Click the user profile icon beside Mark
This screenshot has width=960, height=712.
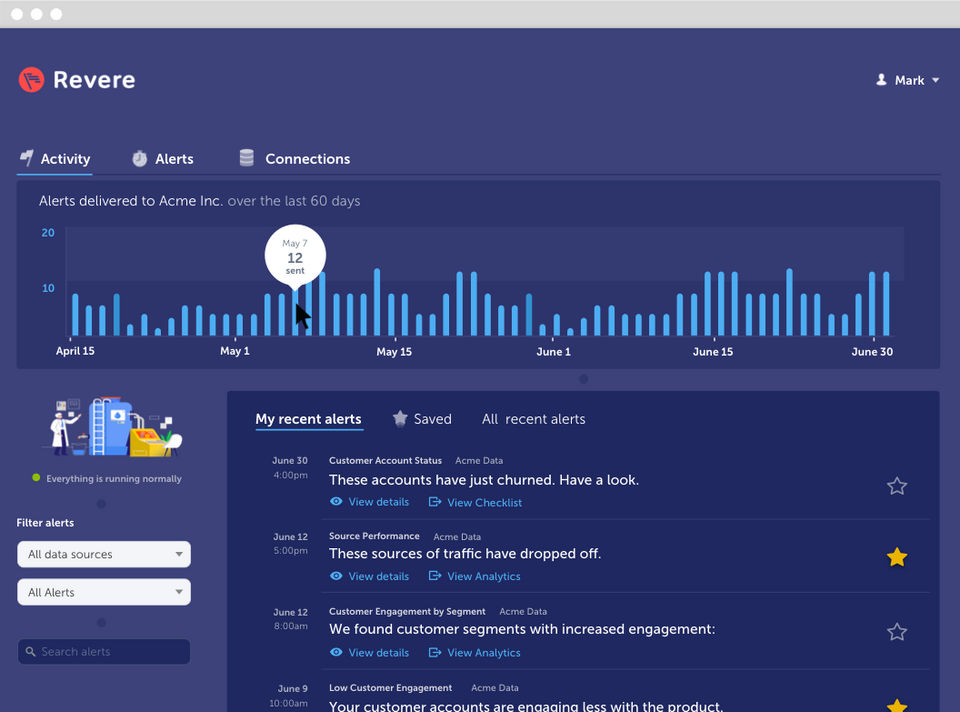881,80
